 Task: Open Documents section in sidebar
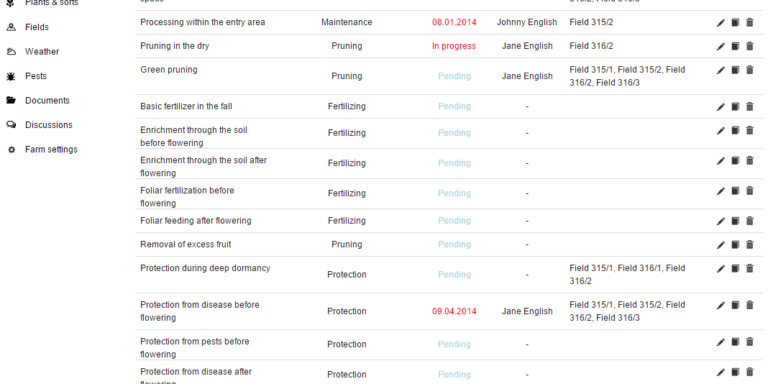coord(48,100)
